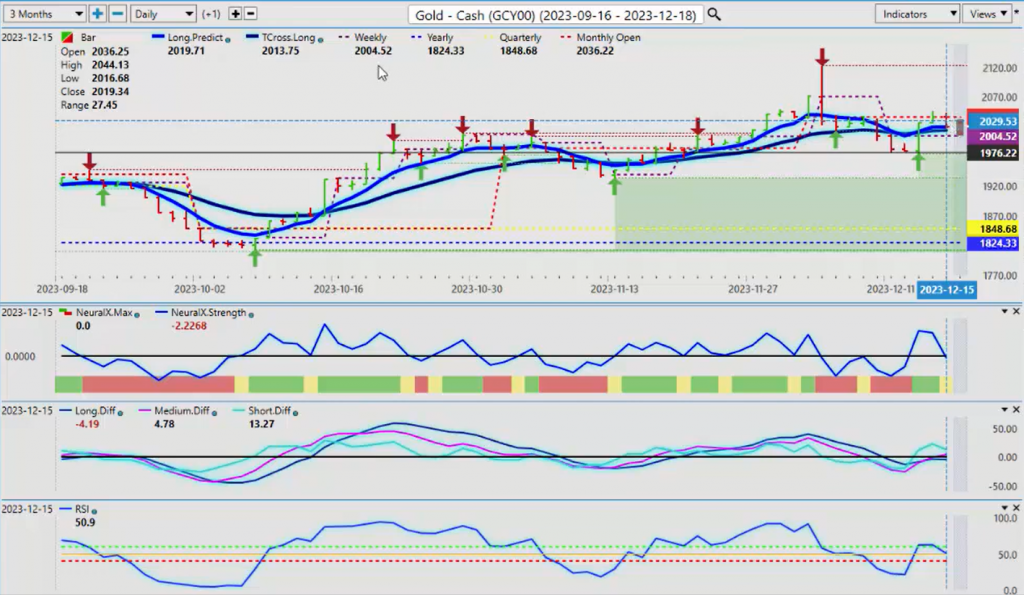1024x595 pixels.
Task: Click the Gold - Cash symbol field
Action: (556, 14)
